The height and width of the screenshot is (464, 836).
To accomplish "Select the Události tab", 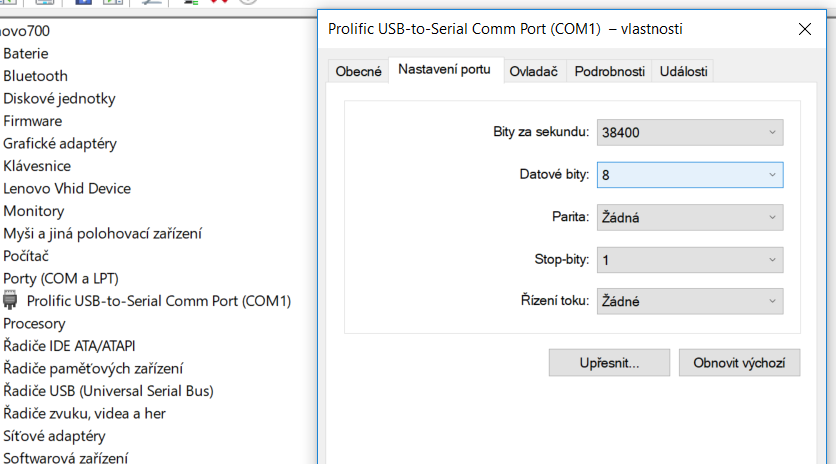I will [683, 71].
